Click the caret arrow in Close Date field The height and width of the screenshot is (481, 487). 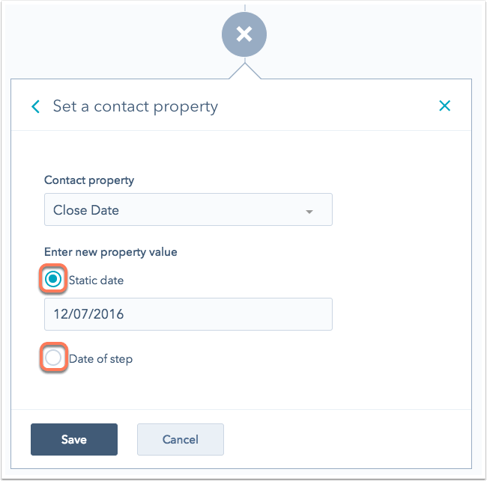(309, 212)
